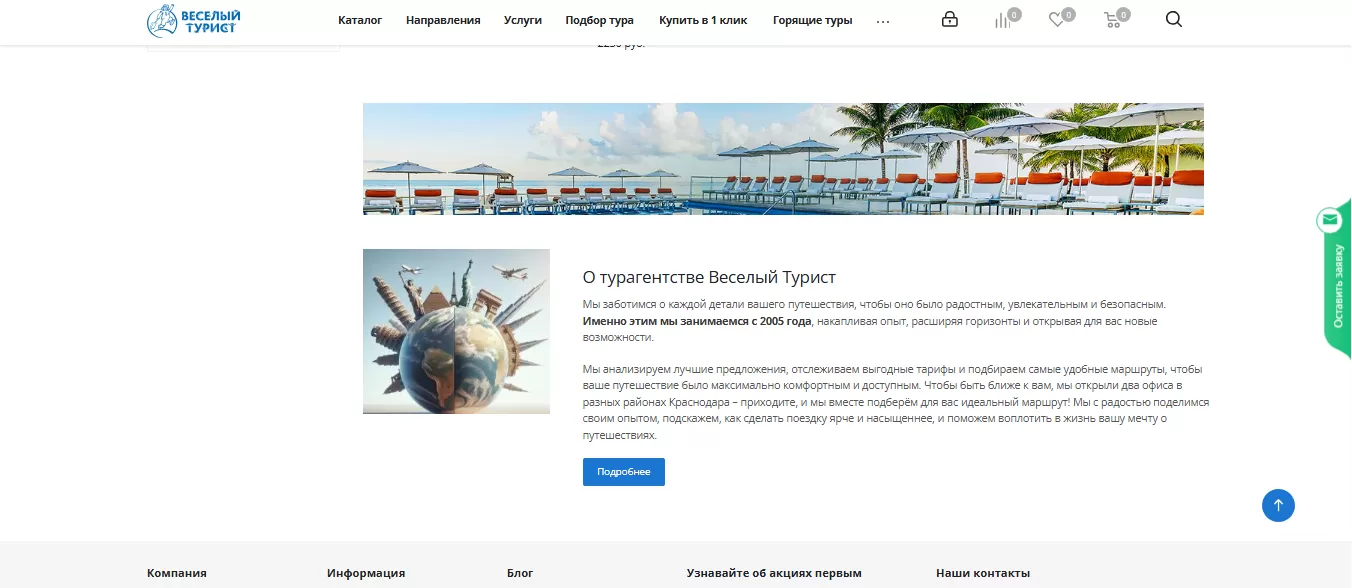Click the search magnifier icon
Screen dimensions: 1352x588
click(x=1174, y=19)
